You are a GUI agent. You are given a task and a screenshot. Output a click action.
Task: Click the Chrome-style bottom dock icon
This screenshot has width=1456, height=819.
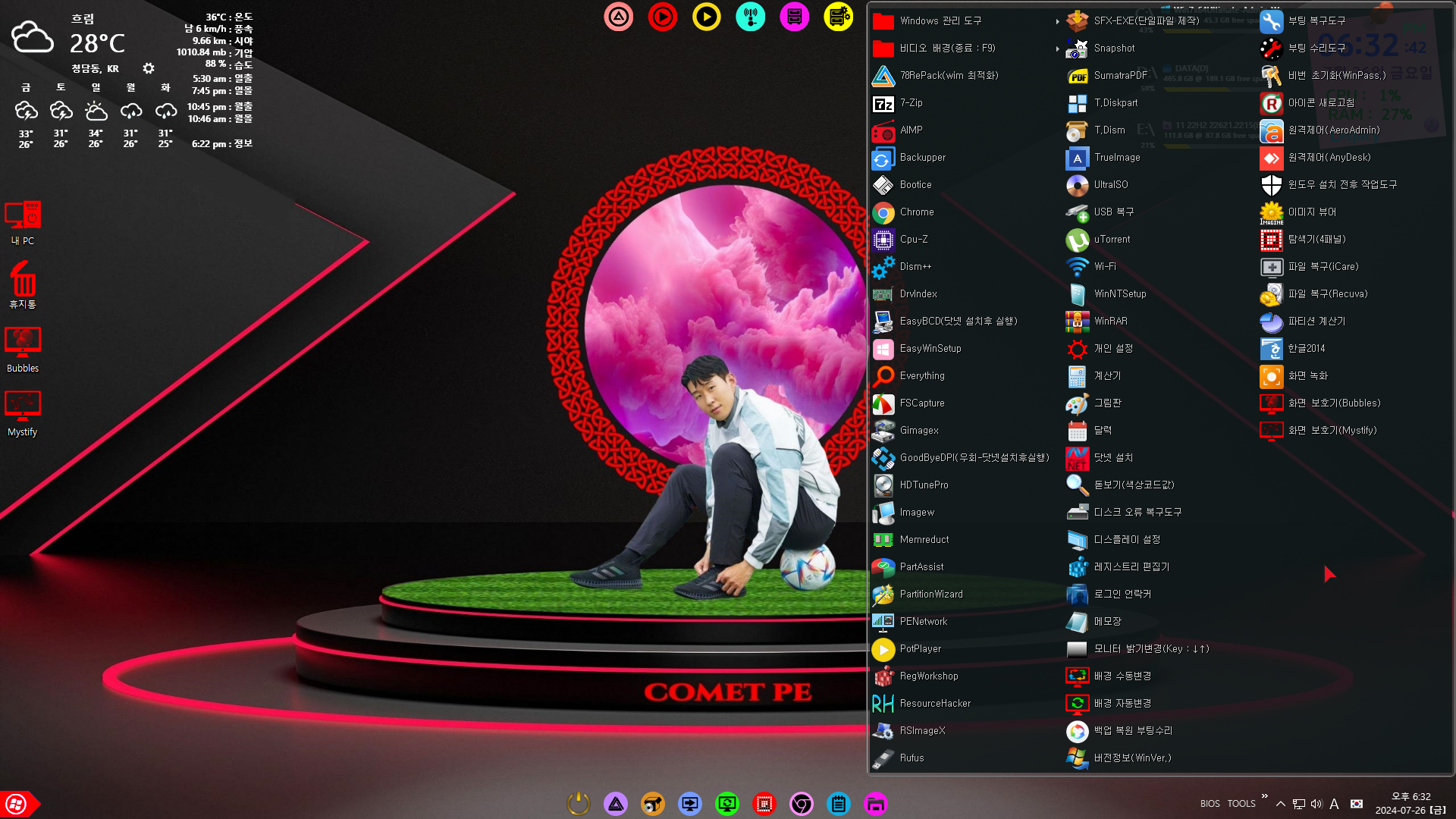(x=802, y=804)
